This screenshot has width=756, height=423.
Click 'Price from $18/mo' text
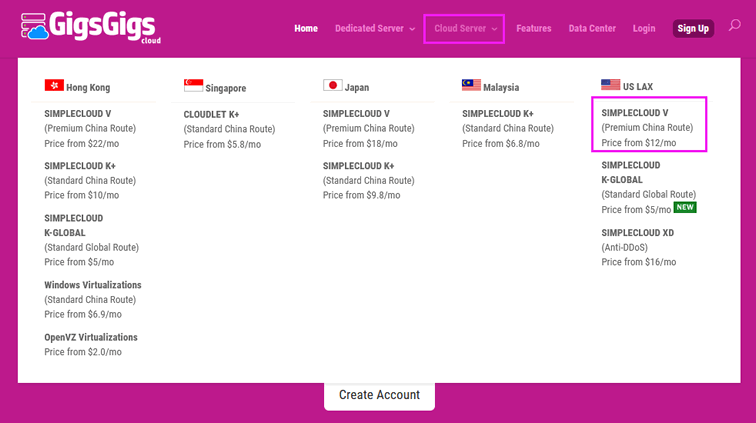(x=360, y=144)
